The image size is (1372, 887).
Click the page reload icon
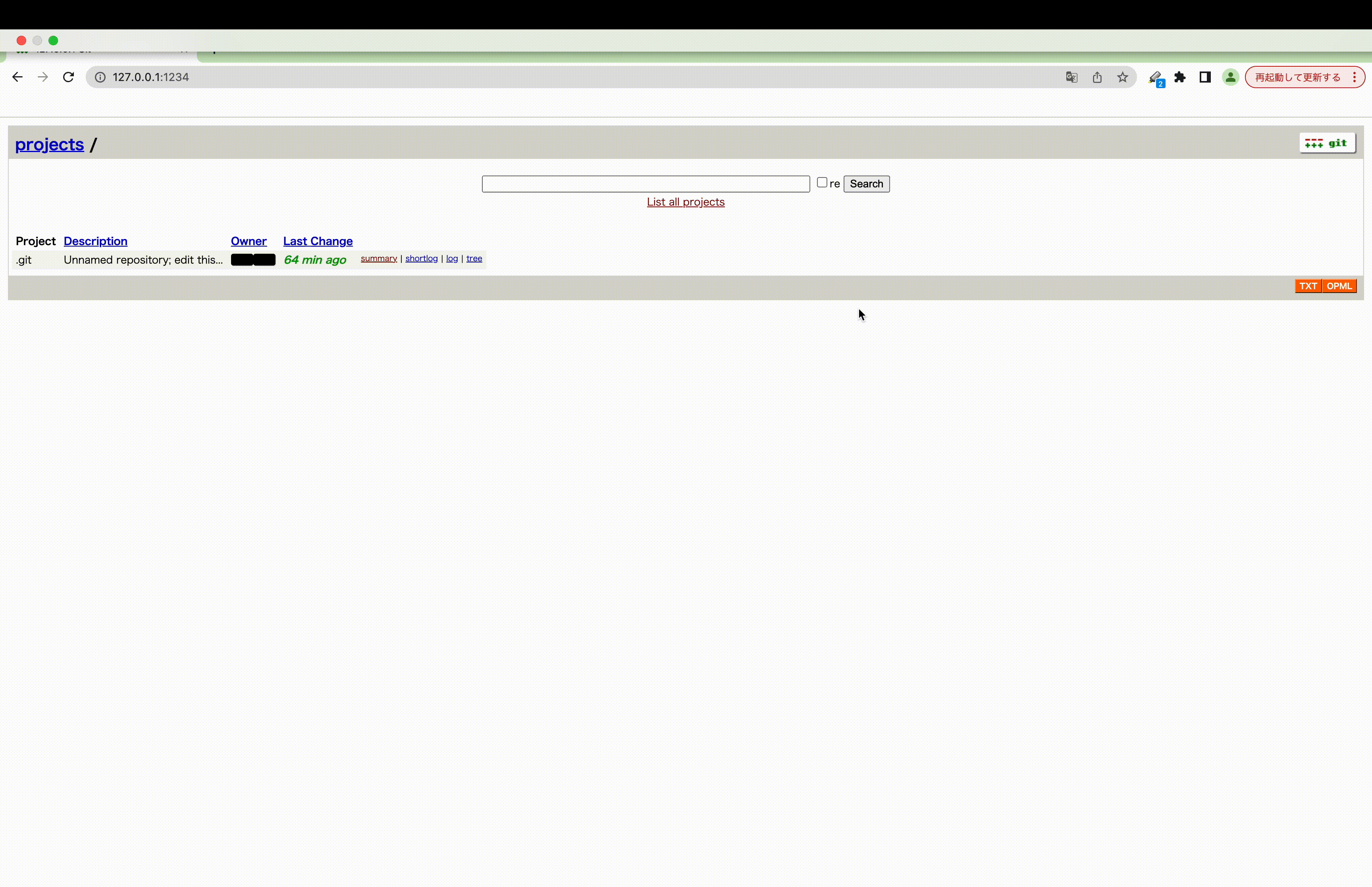(68, 77)
